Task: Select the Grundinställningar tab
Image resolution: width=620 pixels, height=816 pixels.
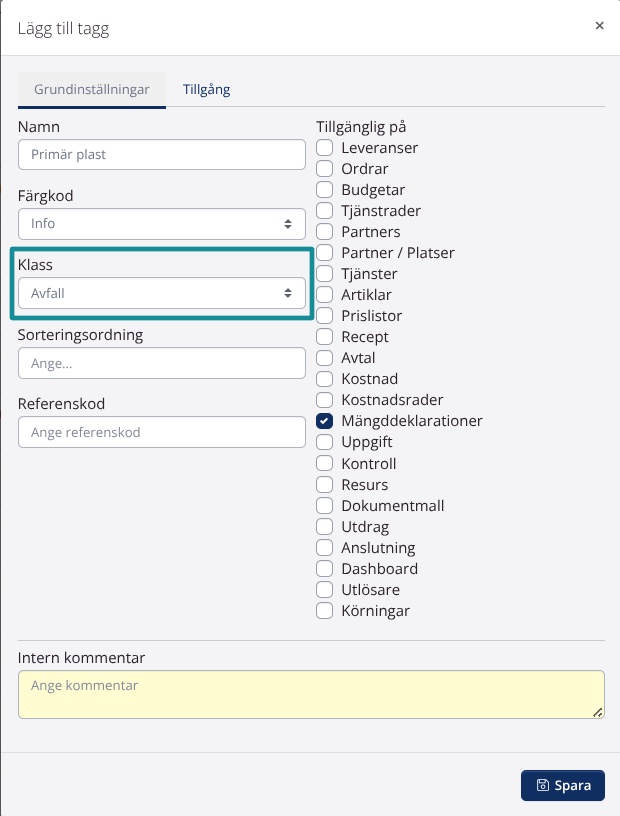Action: (92, 89)
